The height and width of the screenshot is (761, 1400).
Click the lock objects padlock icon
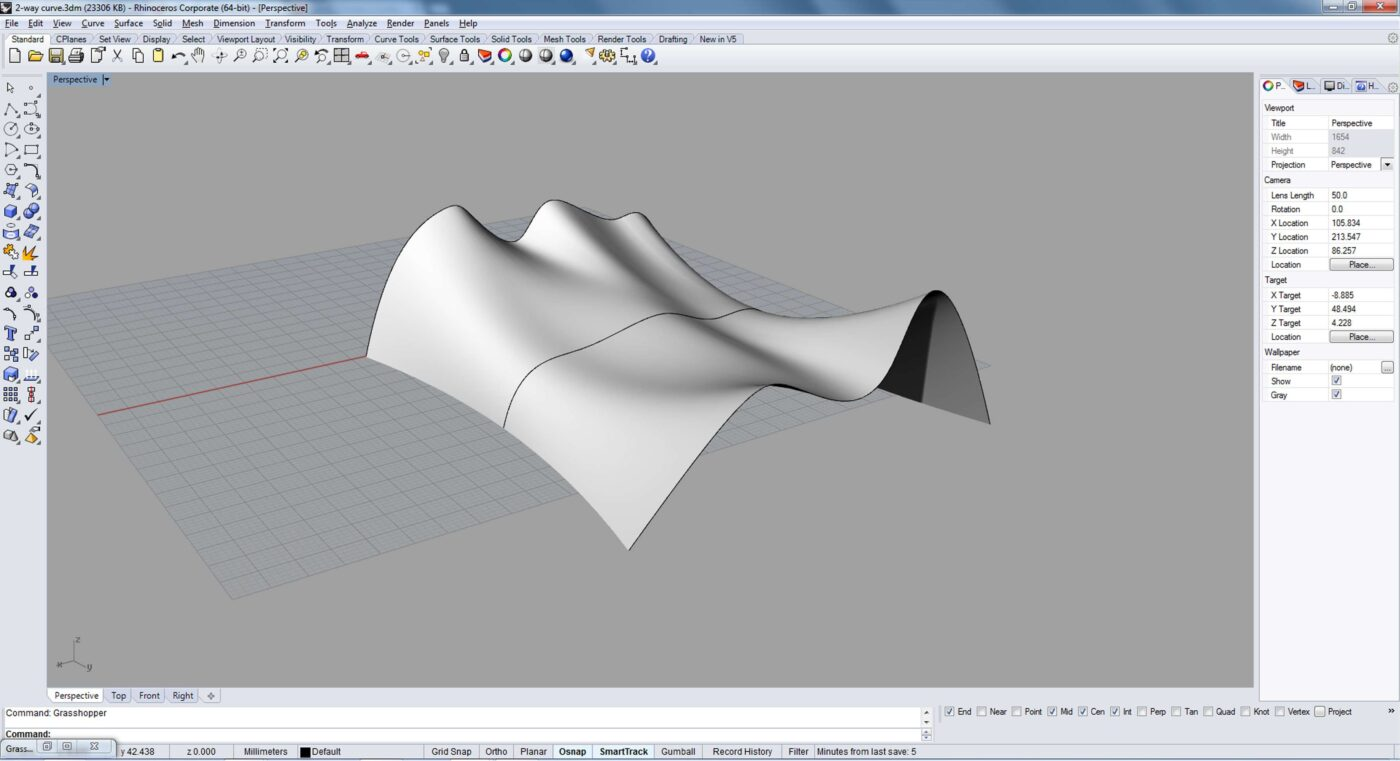pyautogui.click(x=465, y=57)
